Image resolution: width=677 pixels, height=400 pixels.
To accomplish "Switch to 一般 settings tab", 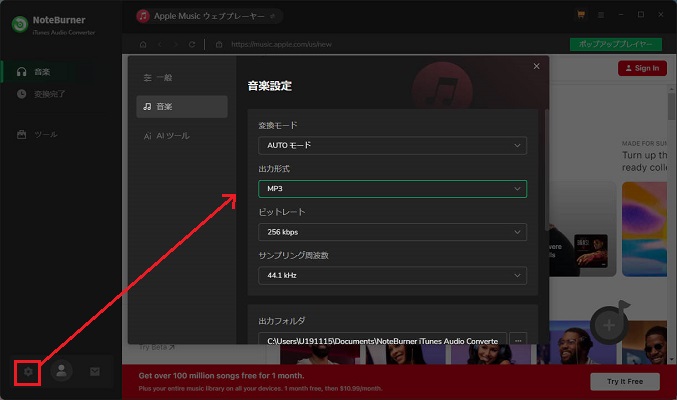I will coord(182,78).
